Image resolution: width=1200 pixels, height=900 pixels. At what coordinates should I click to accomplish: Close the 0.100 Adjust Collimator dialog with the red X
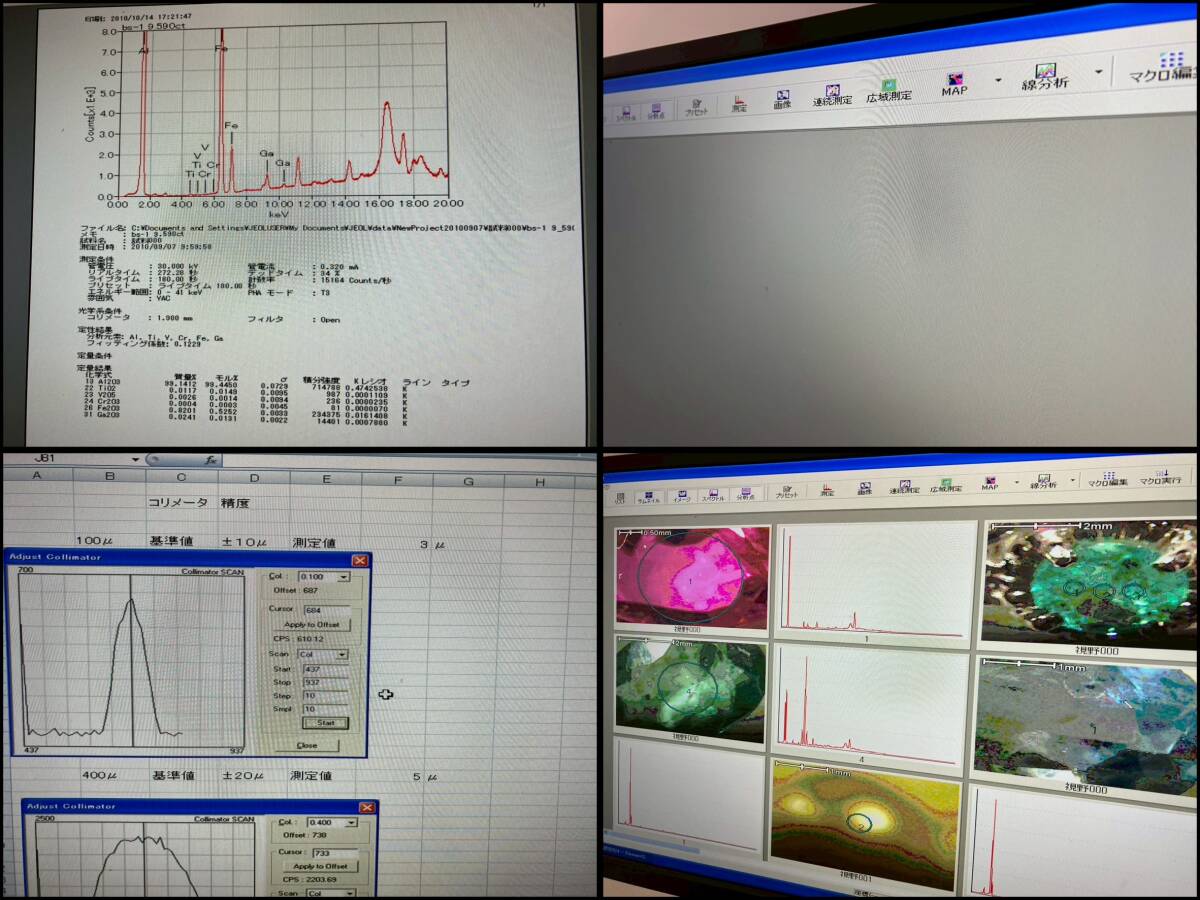pyautogui.click(x=360, y=561)
